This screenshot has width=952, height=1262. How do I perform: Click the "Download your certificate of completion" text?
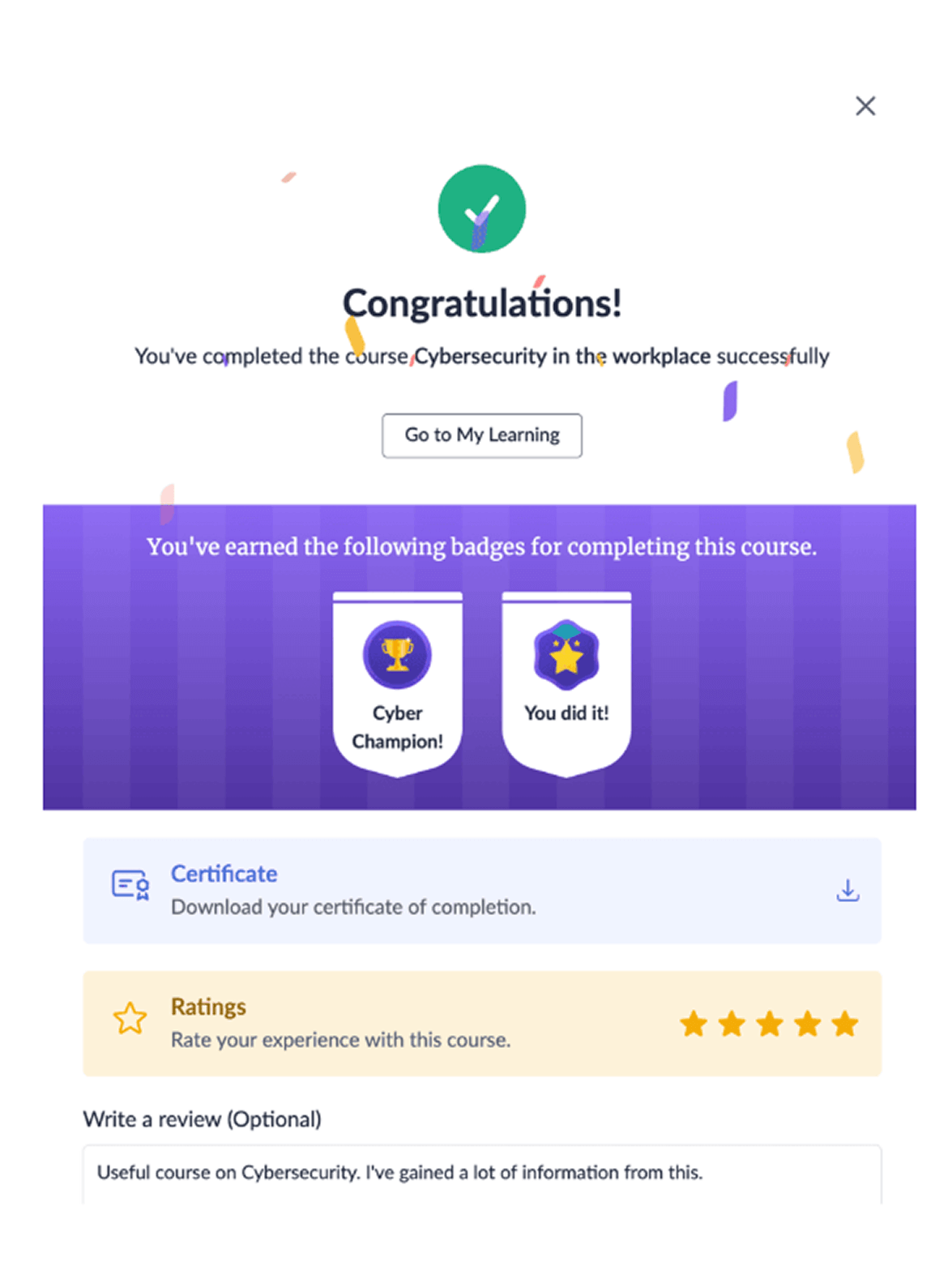[353, 907]
